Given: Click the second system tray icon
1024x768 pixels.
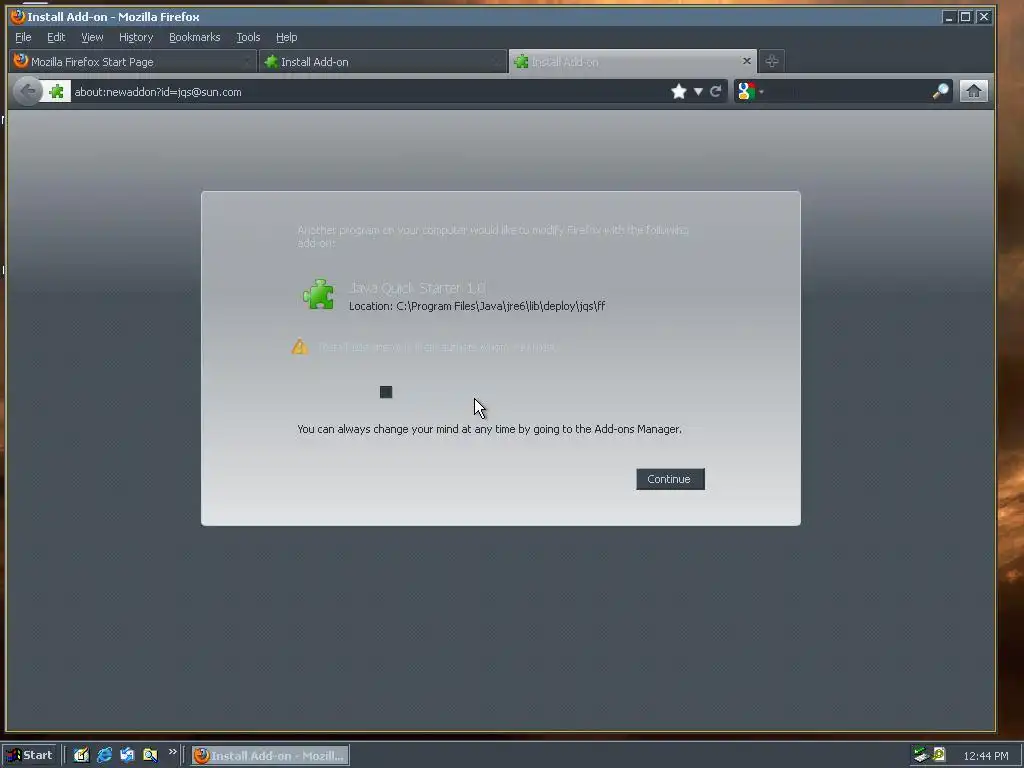Looking at the screenshot, I should 939,755.
